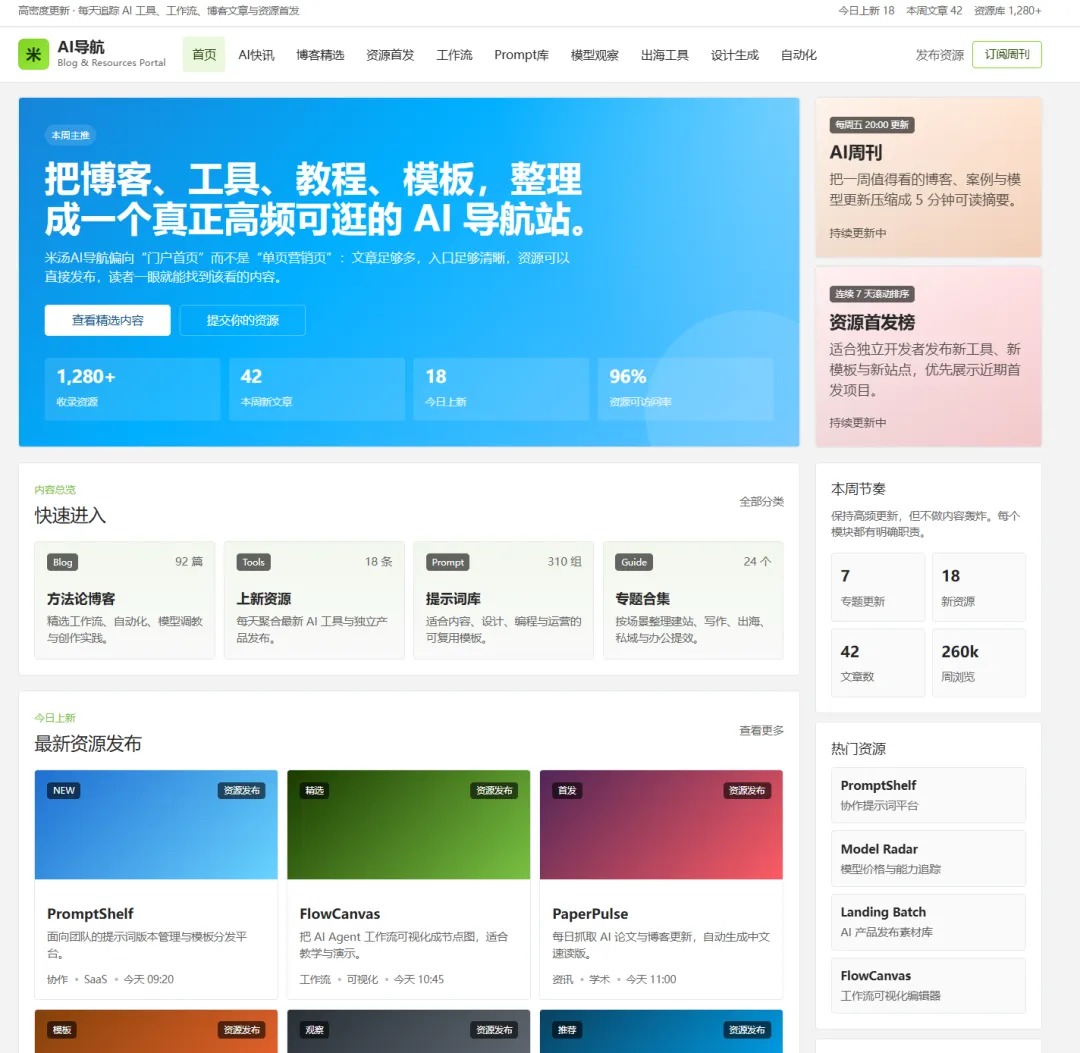Click the 模板 orange cover thumbnail
The width and height of the screenshot is (1080, 1053).
156,1031
